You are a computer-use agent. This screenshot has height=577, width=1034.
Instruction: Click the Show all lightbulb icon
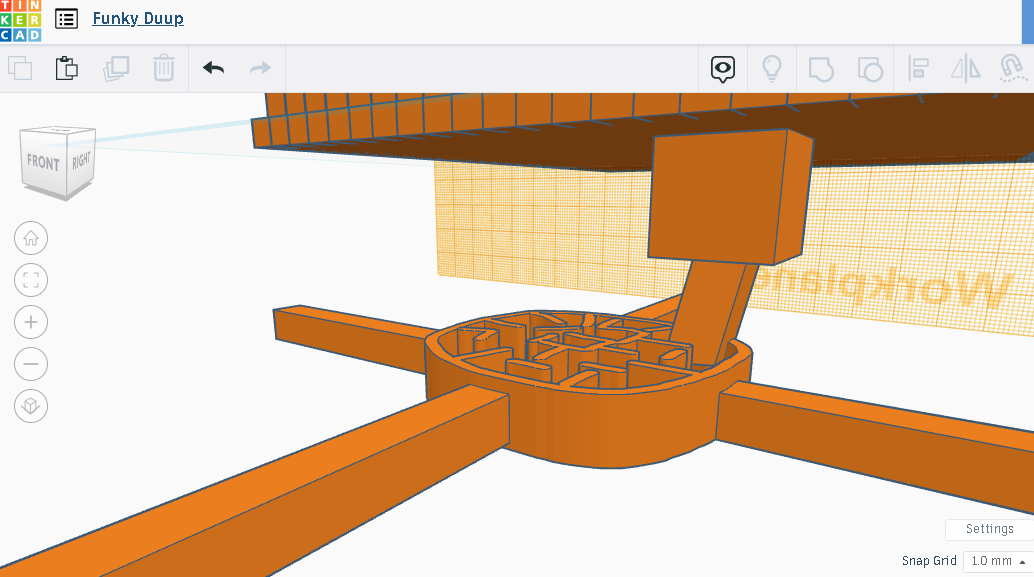point(772,69)
